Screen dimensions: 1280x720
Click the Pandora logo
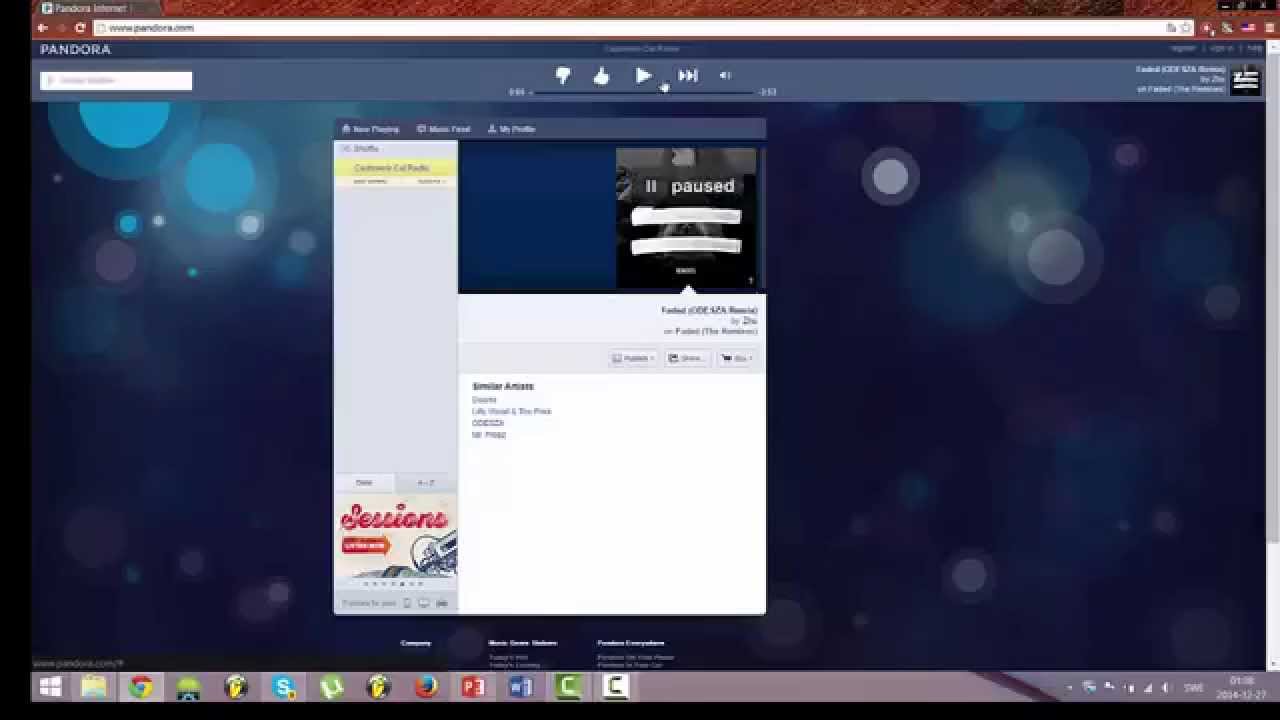[x=75, y=49]
